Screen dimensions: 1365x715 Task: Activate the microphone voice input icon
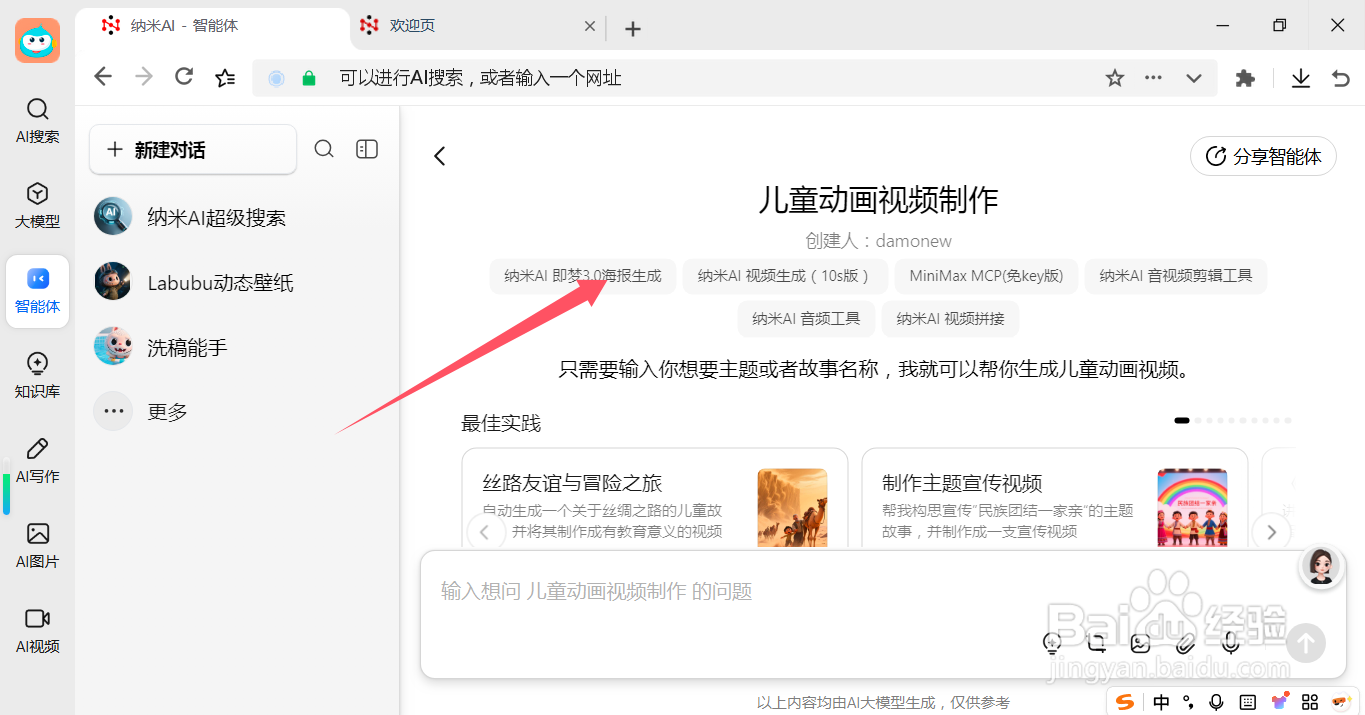[x=1230, y=643]
